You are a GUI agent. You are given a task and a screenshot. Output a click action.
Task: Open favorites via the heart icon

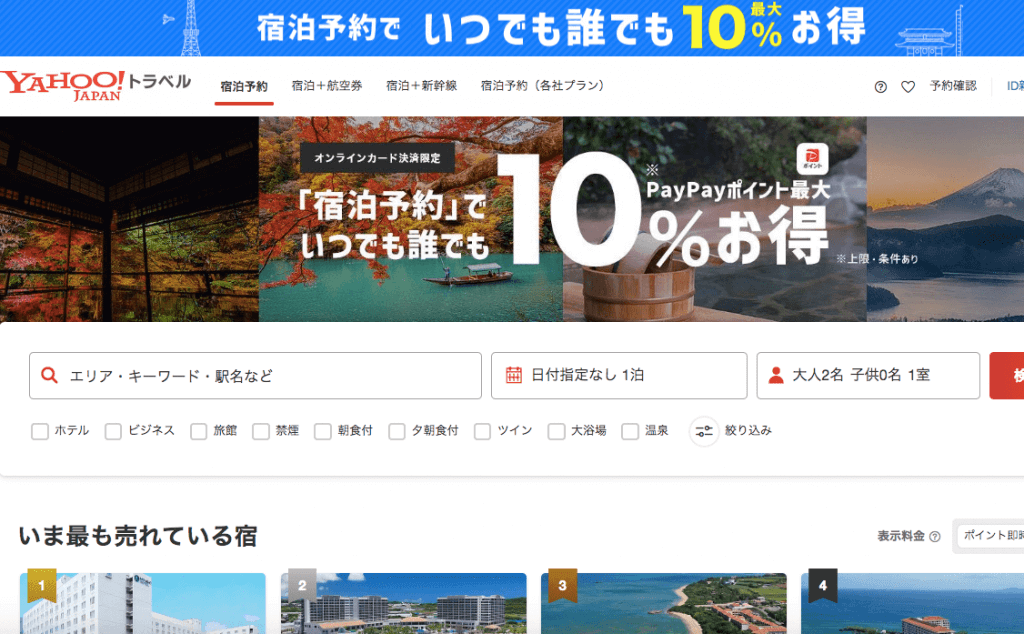click(x=907, y=86)
